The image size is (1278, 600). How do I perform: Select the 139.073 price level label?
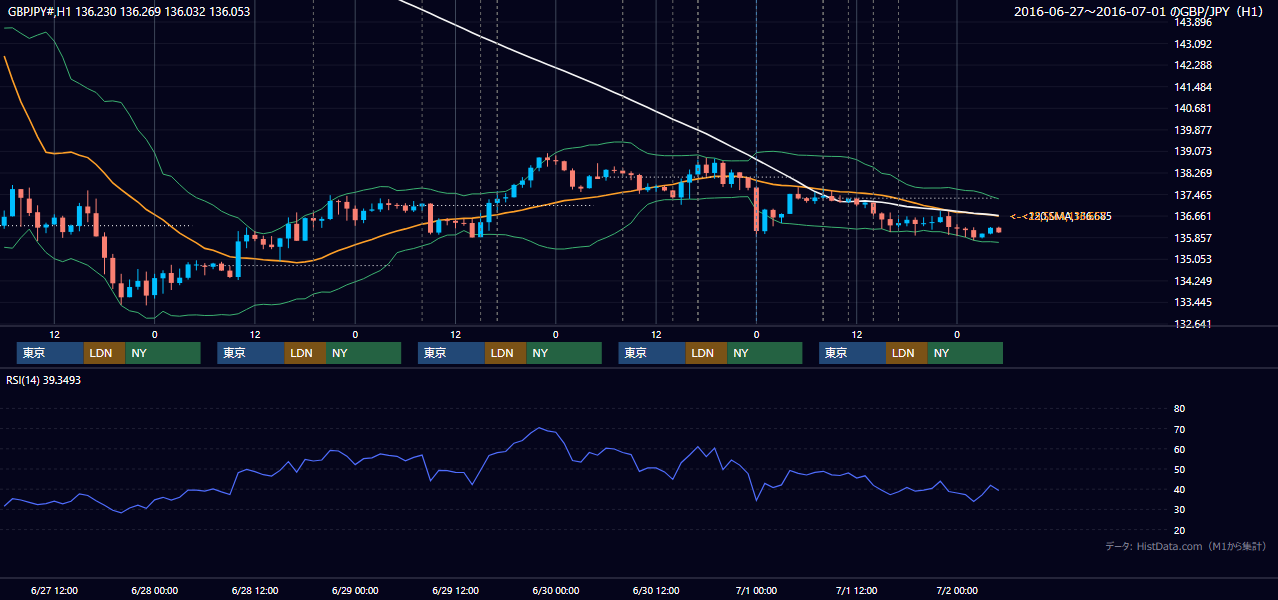1194,152
